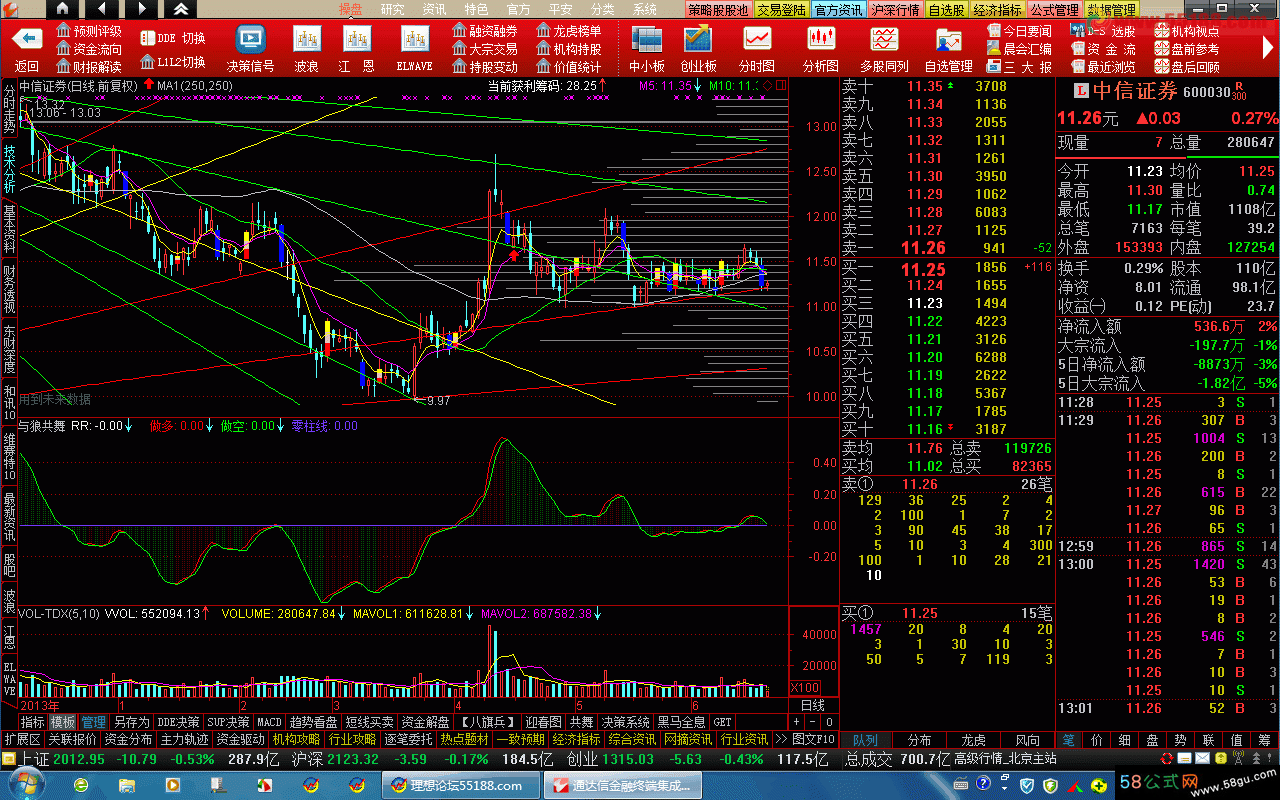Open the 日线 period selector

[x=813, y=705]
